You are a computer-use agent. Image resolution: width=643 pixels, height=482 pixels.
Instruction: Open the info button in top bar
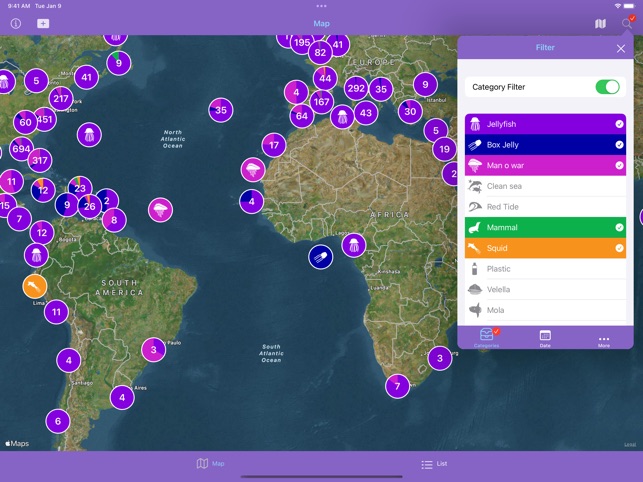tap(16, 23)
